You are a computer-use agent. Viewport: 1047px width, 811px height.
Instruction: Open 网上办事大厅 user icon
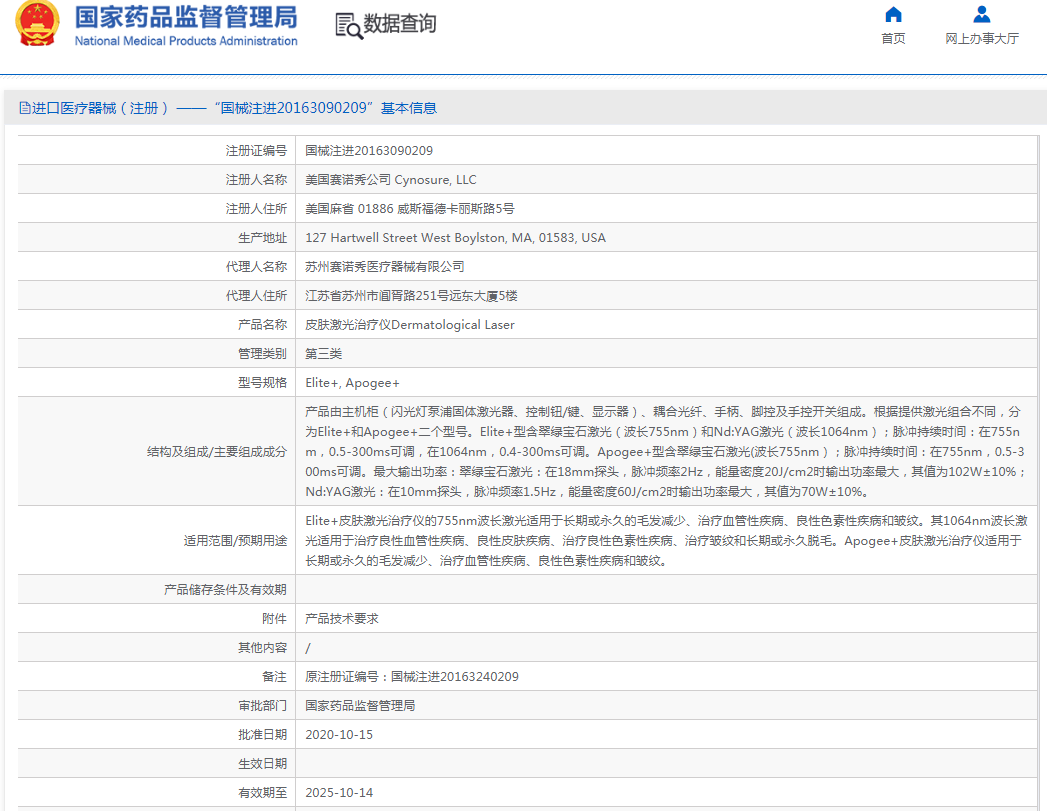pyautogui.click(x=982, y=14)
